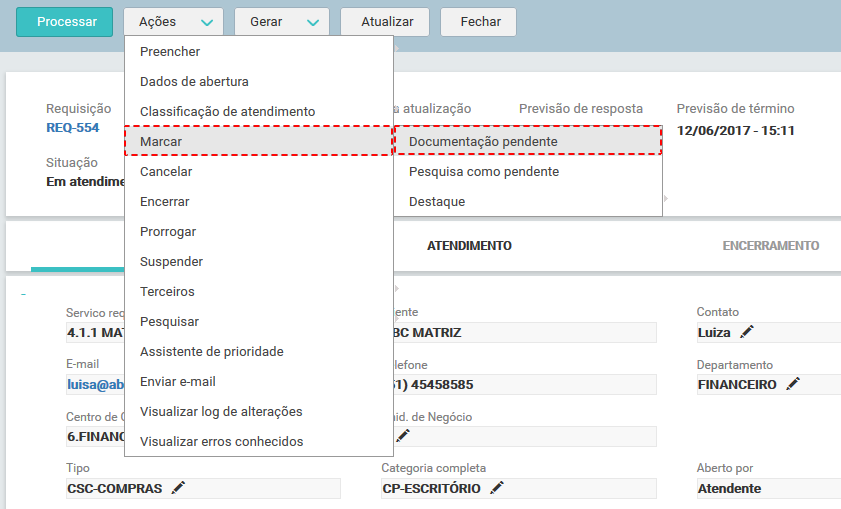Select Prorrogar menu option
The width and height of the screenshot is (841, 509).
click(259, 232)
